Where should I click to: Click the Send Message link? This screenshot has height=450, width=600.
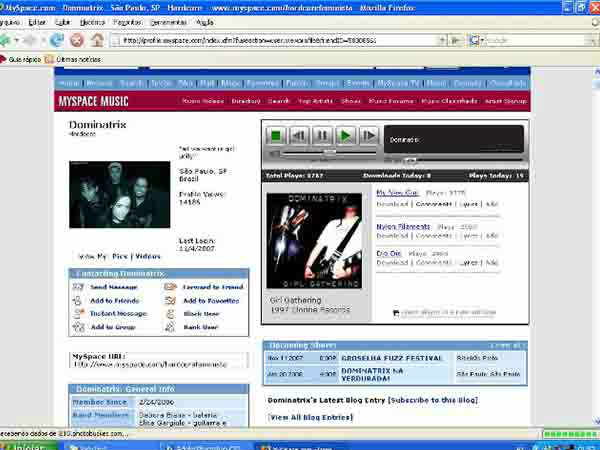(114, 287)
